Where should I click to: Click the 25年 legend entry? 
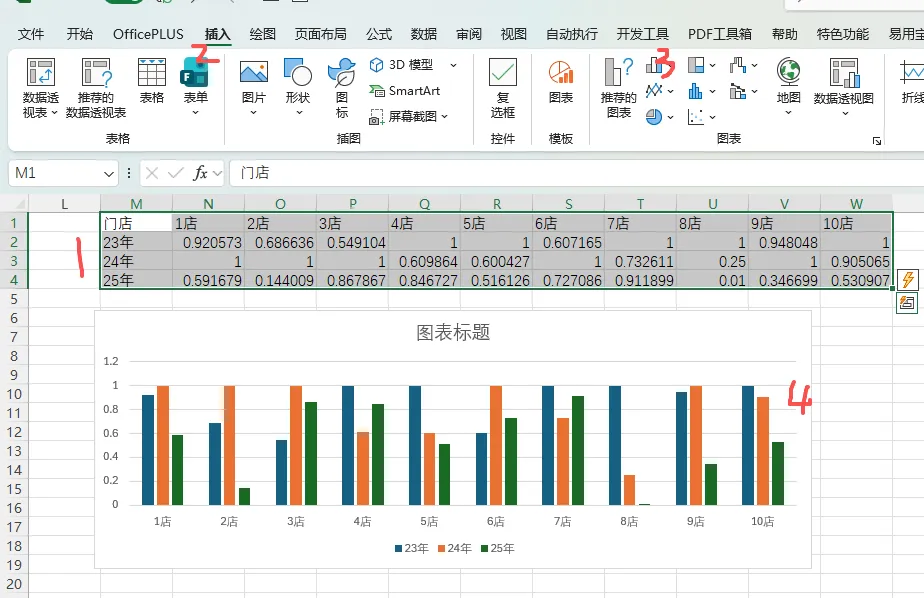498,549
